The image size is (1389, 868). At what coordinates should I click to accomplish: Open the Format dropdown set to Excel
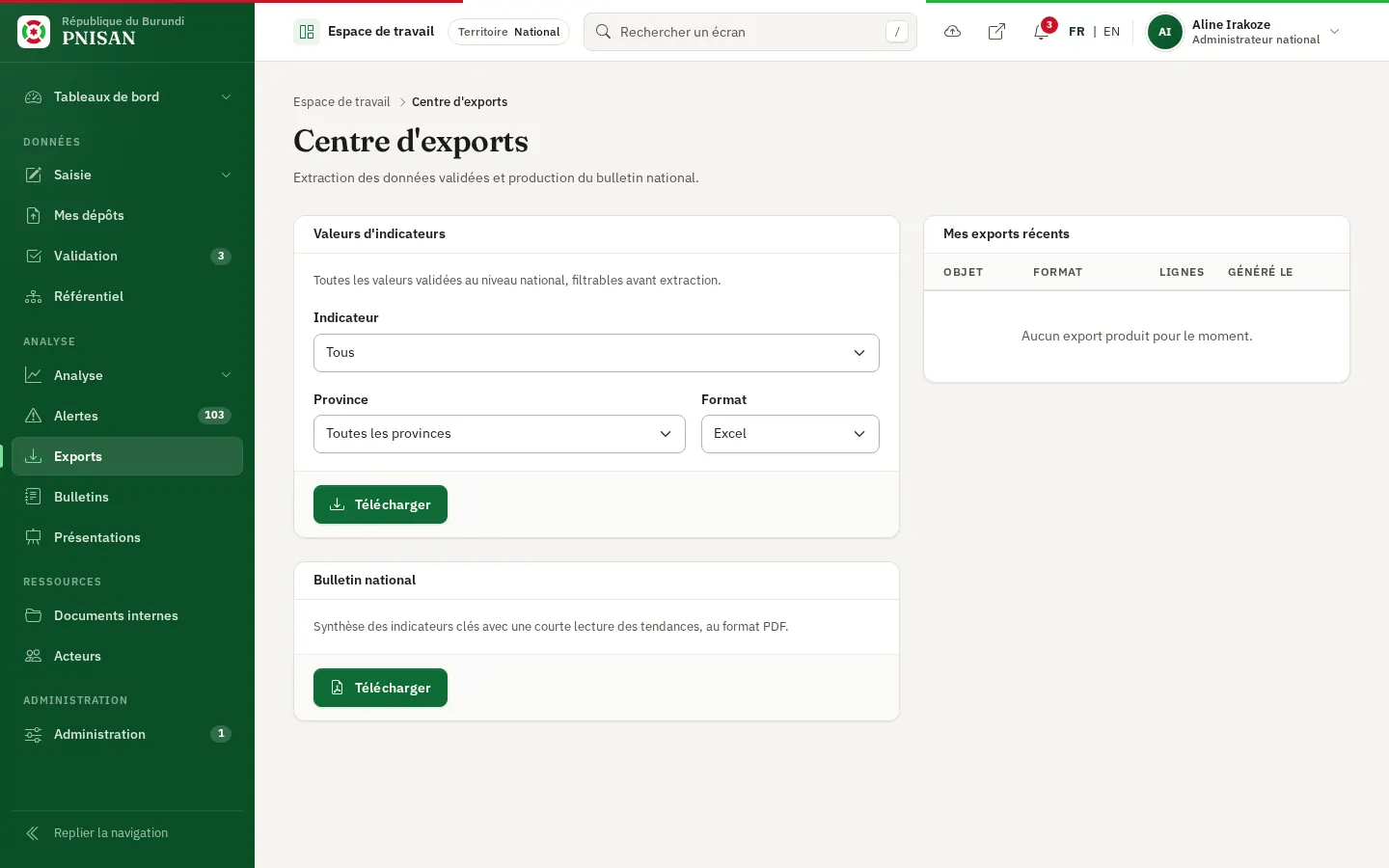790,434
